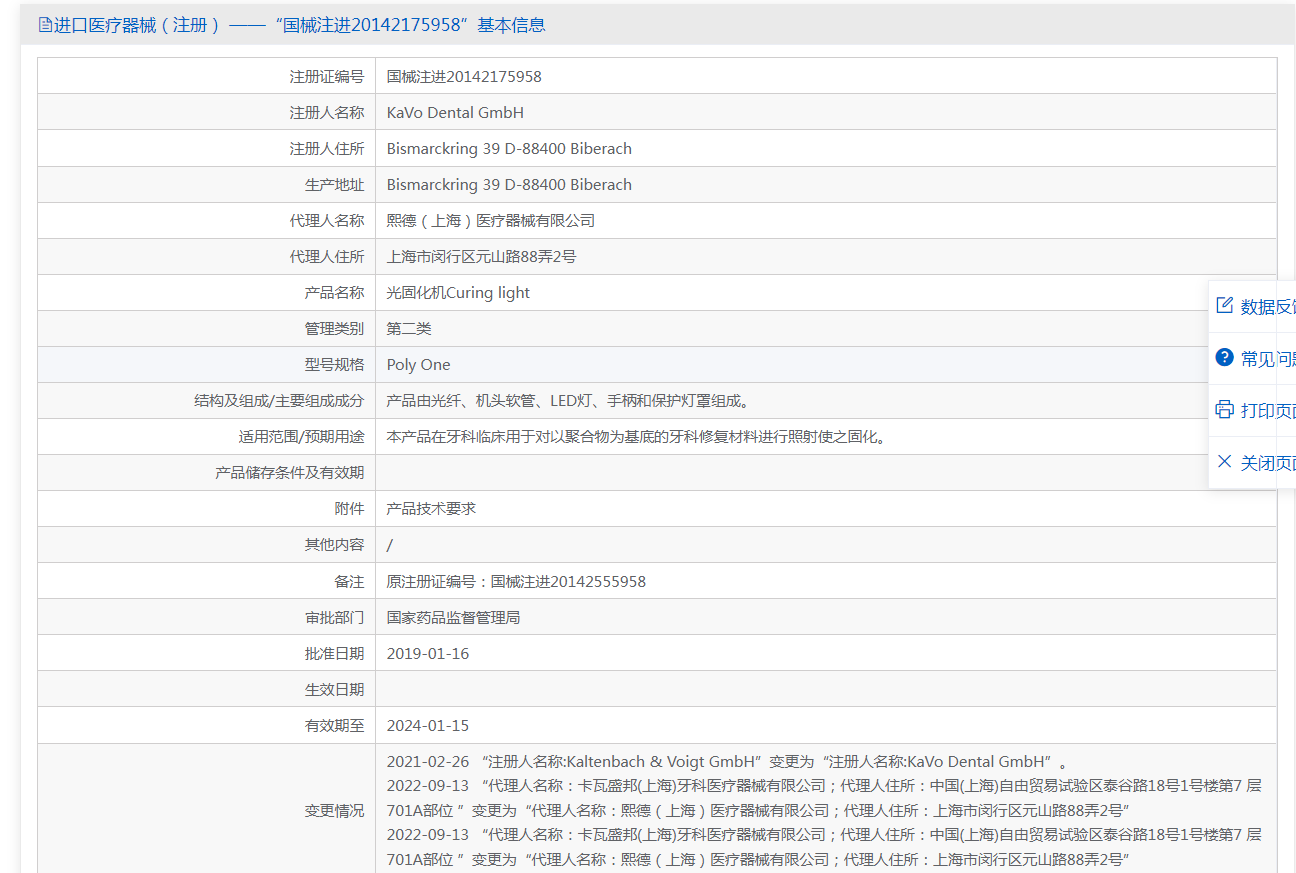
Task: Open the 常见问题 link text in side panel
Action: coord(1268,359)
